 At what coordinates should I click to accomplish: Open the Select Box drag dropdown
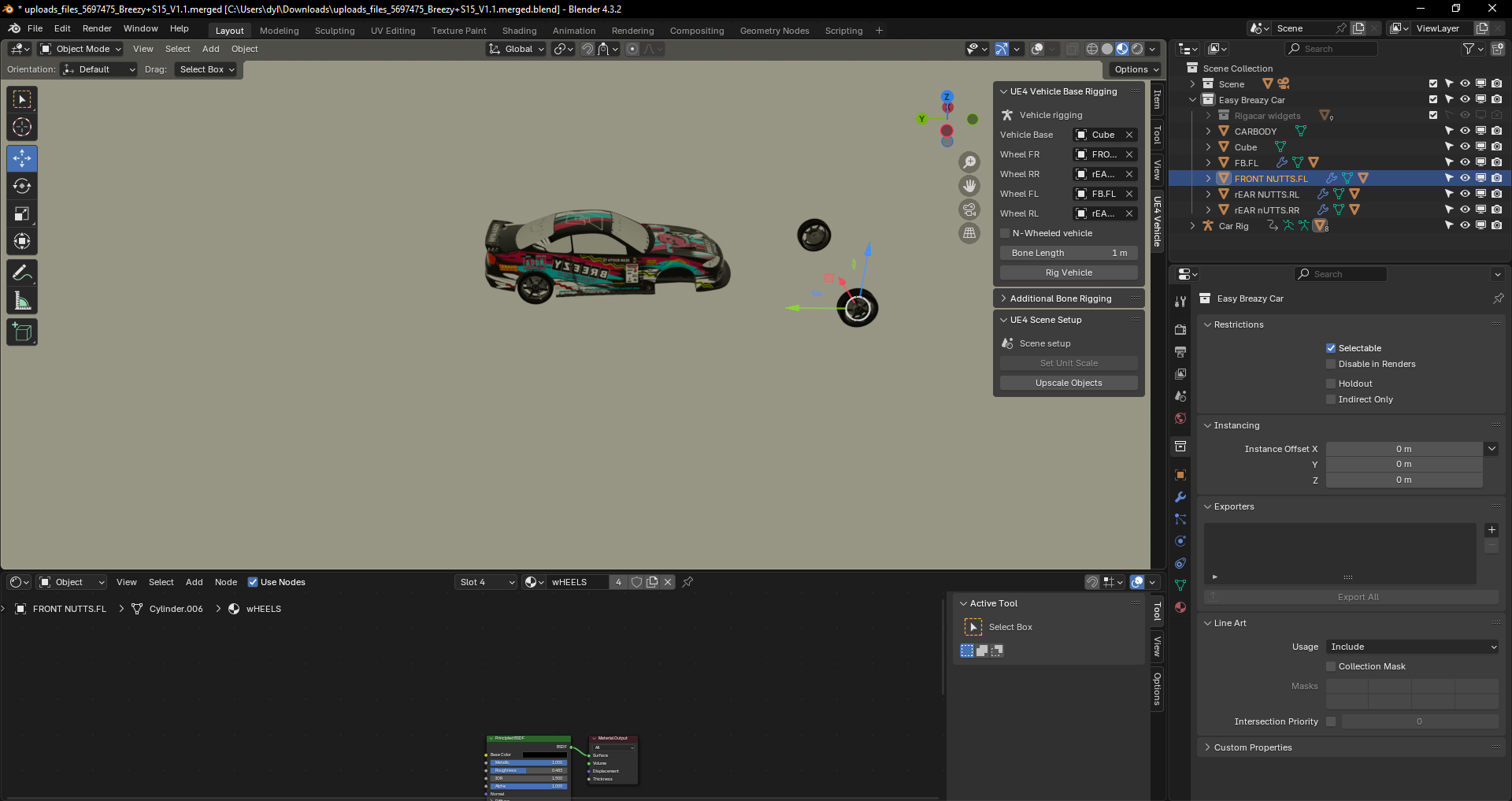[x=207, y=69]
